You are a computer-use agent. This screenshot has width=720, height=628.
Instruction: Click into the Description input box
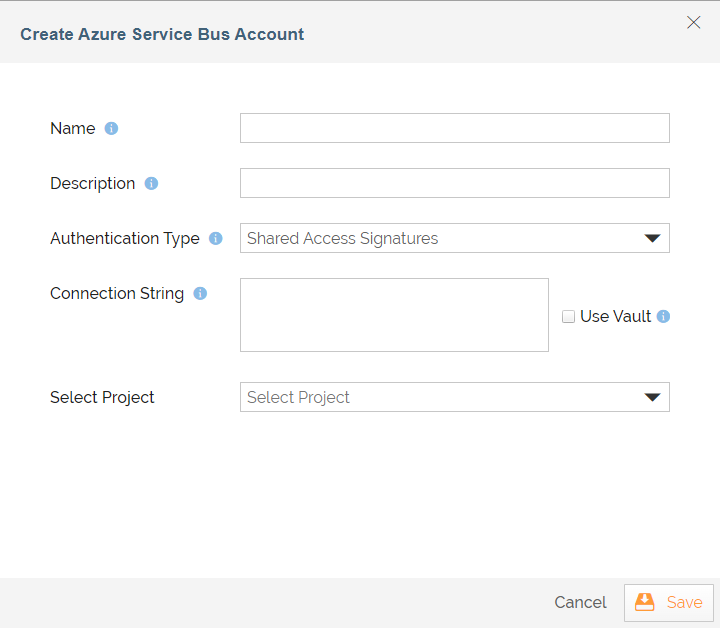tap(454, 183)
